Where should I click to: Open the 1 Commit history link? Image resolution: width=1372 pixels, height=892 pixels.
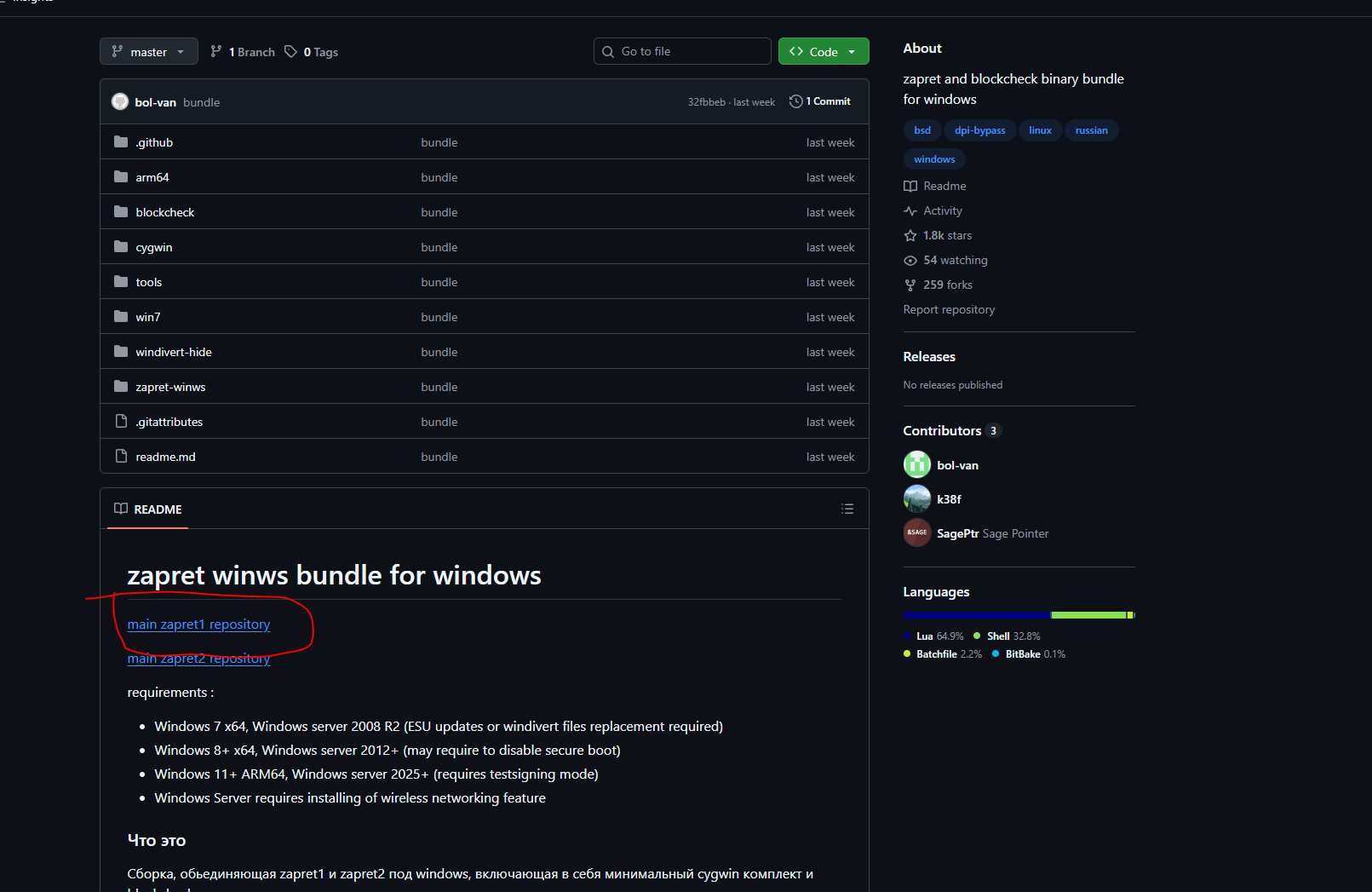click(x=820, y=101)
